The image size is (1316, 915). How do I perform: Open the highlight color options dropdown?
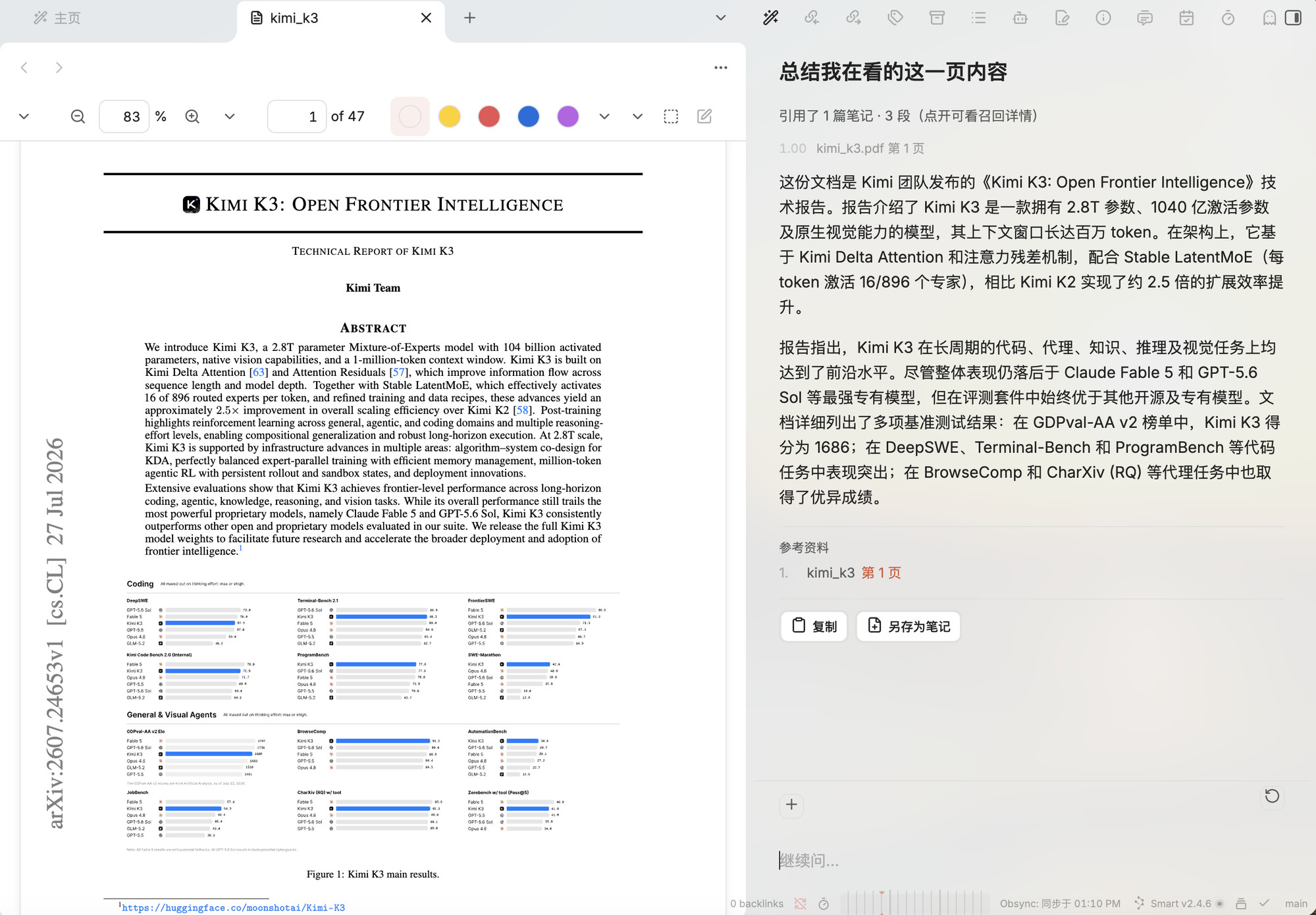tap(604, 117)
